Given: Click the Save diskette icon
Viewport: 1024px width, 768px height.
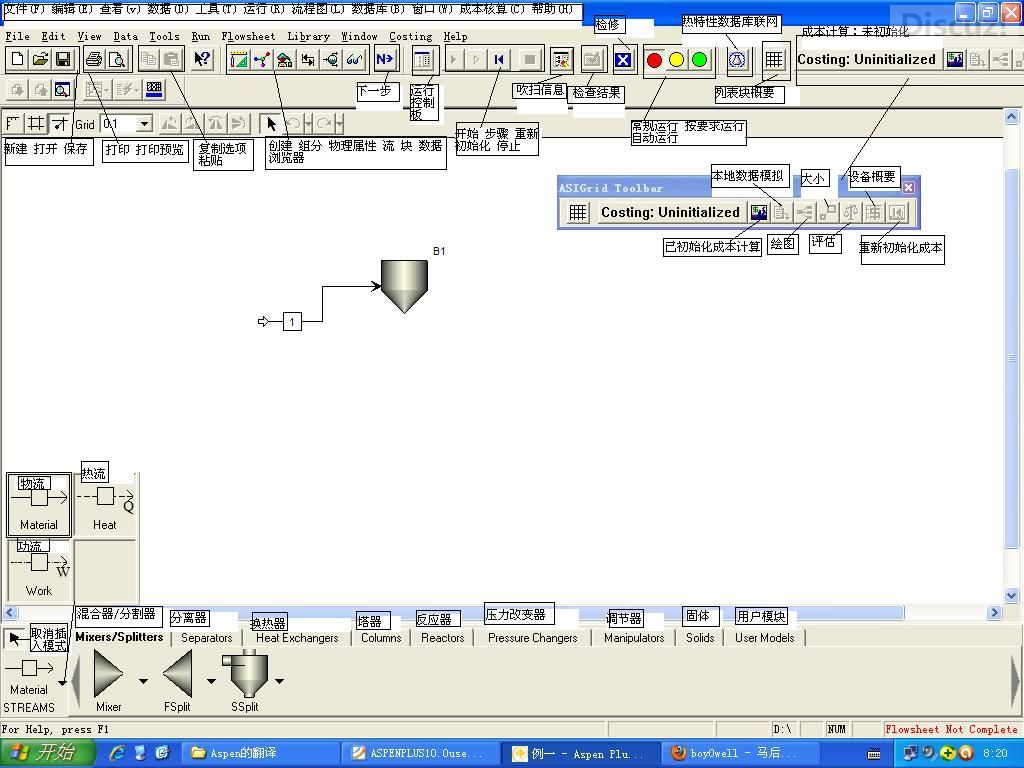Looking at the screenshot, I should pyautogui.click(x=62, y=60).
